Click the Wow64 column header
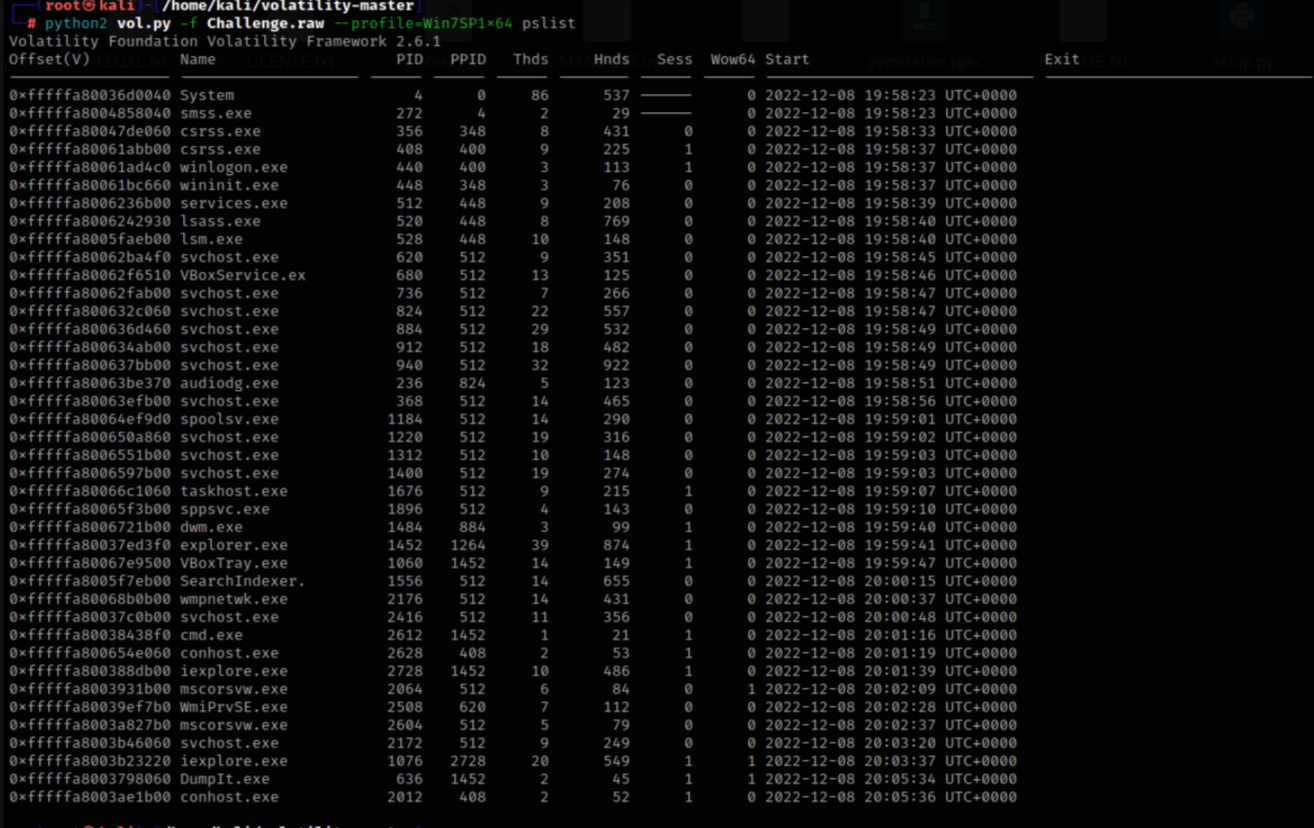 pos(732,59)
